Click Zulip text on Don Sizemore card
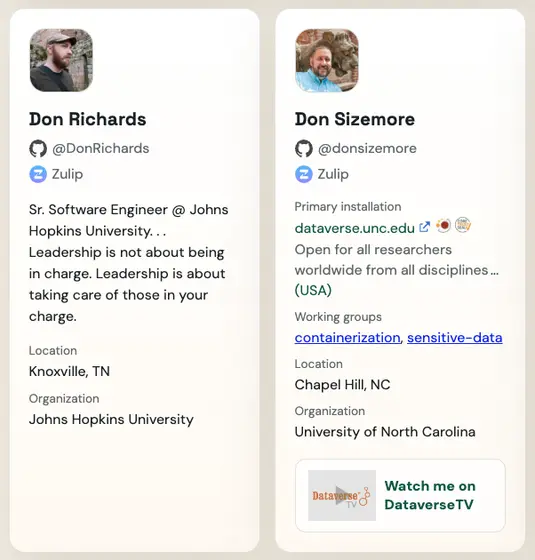Viewport: 535px width, 560px height. (x=333, y=174)
